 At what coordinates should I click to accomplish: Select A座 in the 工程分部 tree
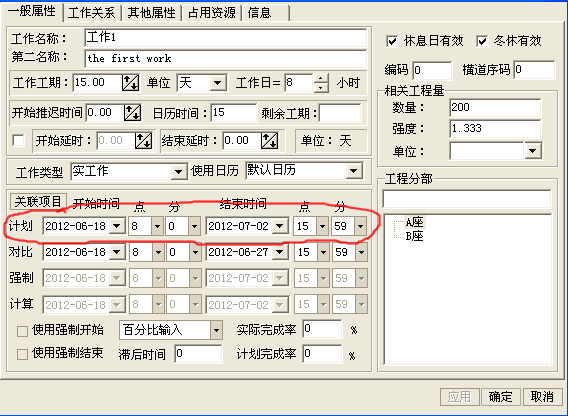click(x=414, y=222)
